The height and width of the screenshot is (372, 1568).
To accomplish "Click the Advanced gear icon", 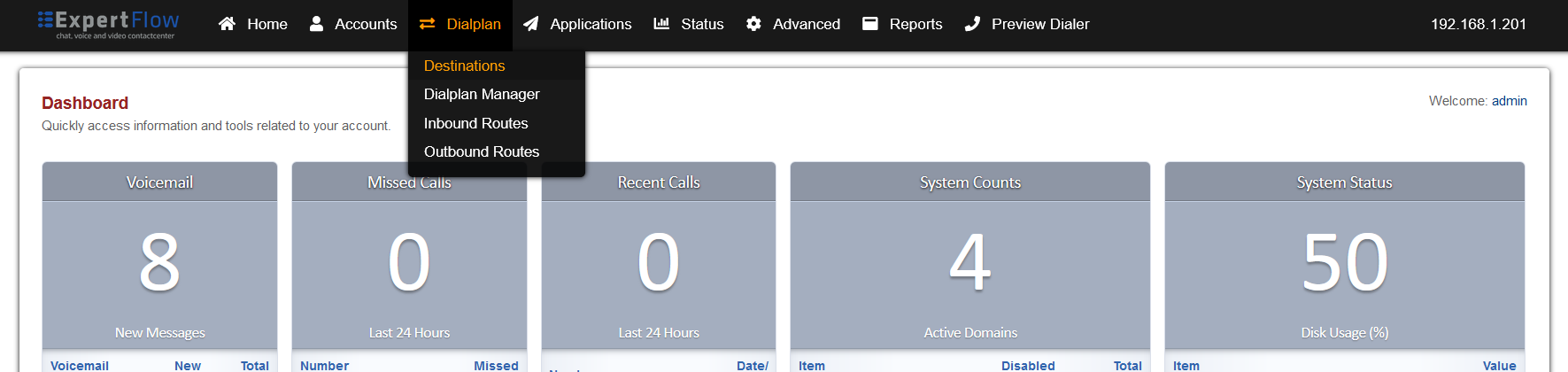I will coord(753,24).
